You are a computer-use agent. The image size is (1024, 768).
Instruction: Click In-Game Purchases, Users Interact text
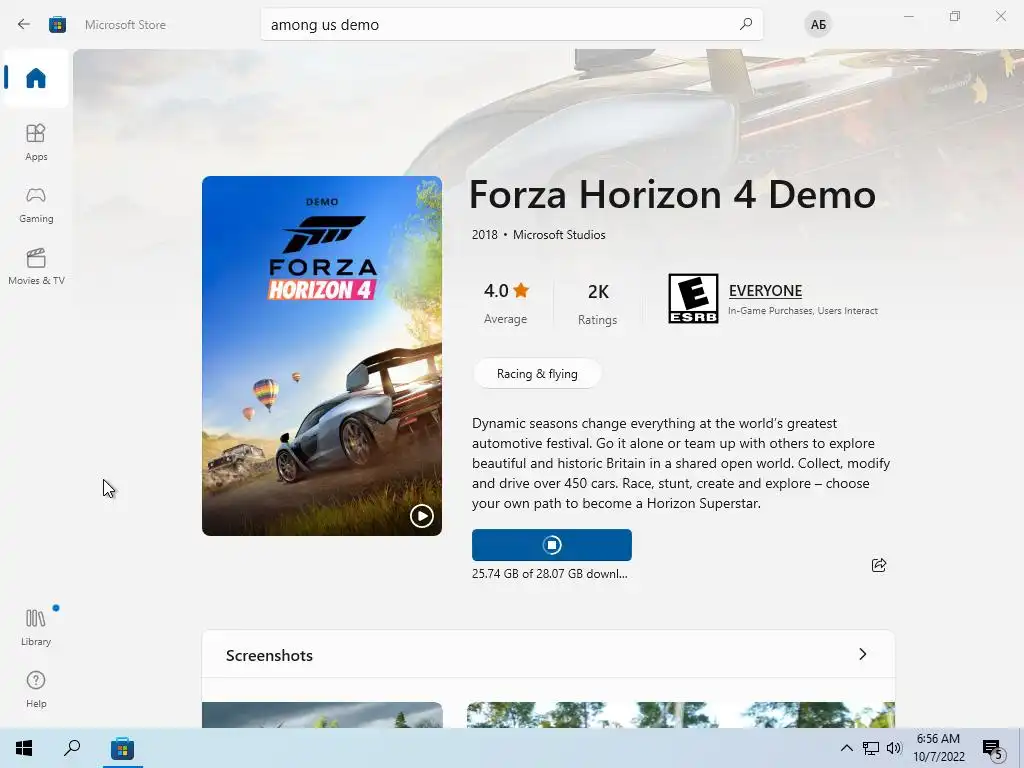tap(803, 311)
